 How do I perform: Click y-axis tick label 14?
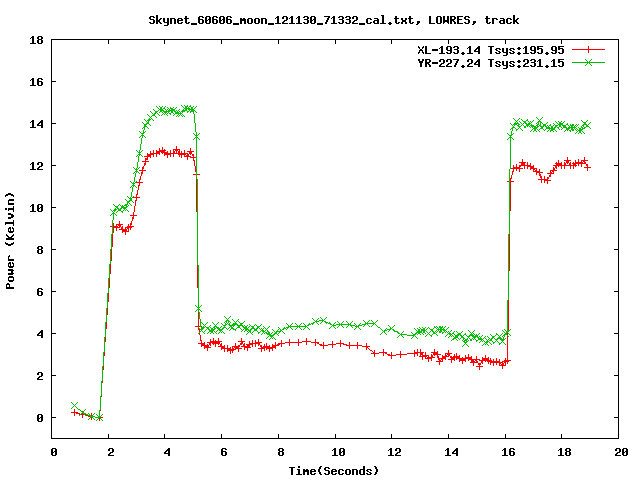(36, 124)
